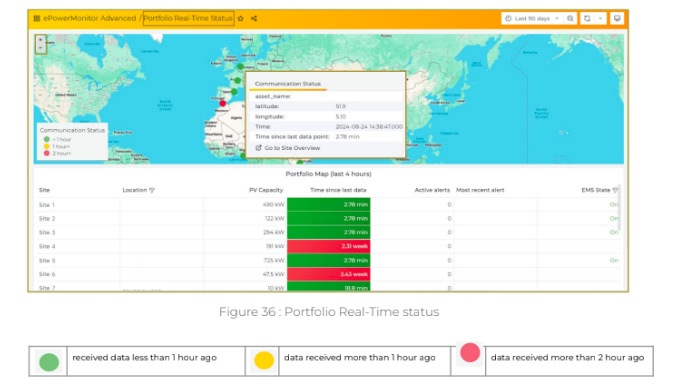Click Site 6 red time since data cell
The height and width of the screenshot is (390, 673).
pyautogui.click(x=328, y=274)
